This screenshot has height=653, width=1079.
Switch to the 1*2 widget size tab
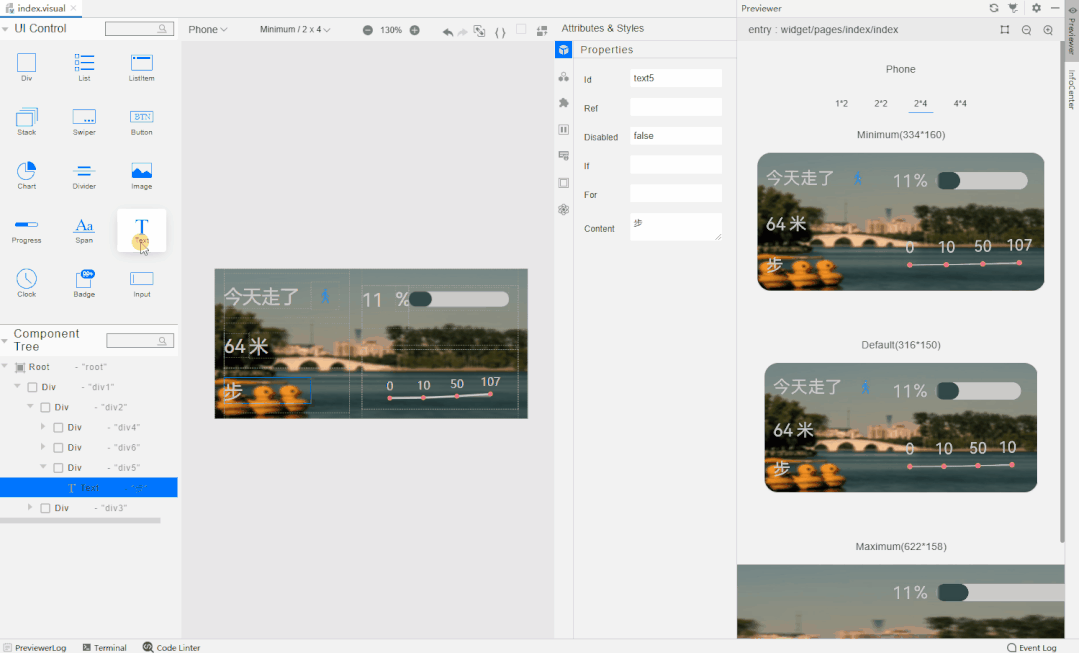click(842, 104)
